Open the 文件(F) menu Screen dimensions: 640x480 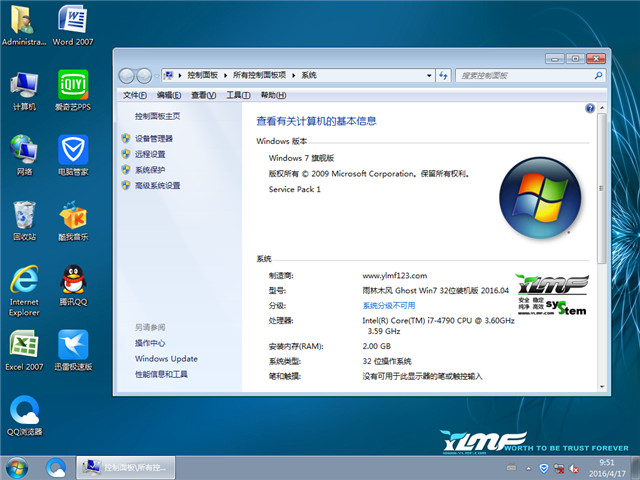tap(135, 95)
